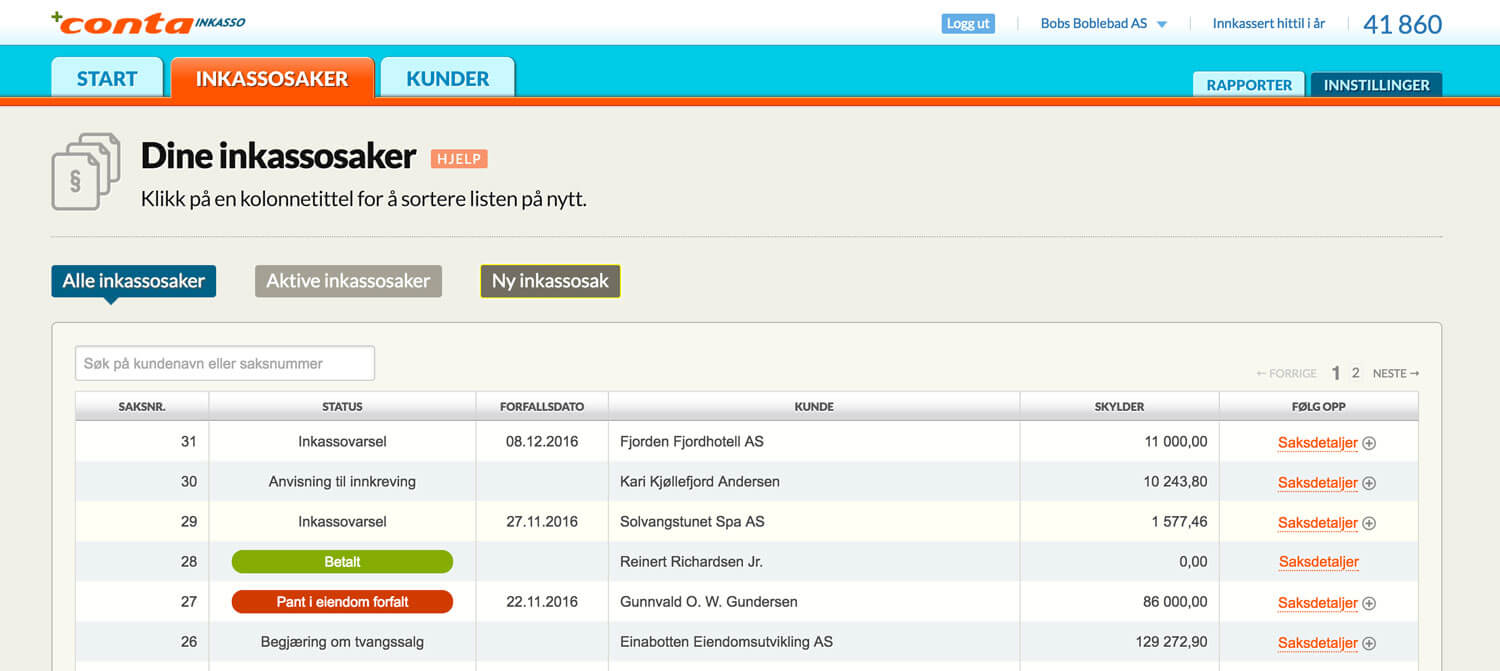Click current page number 1
Viewport: 1500px width, 671px height.
(1336, 373)
